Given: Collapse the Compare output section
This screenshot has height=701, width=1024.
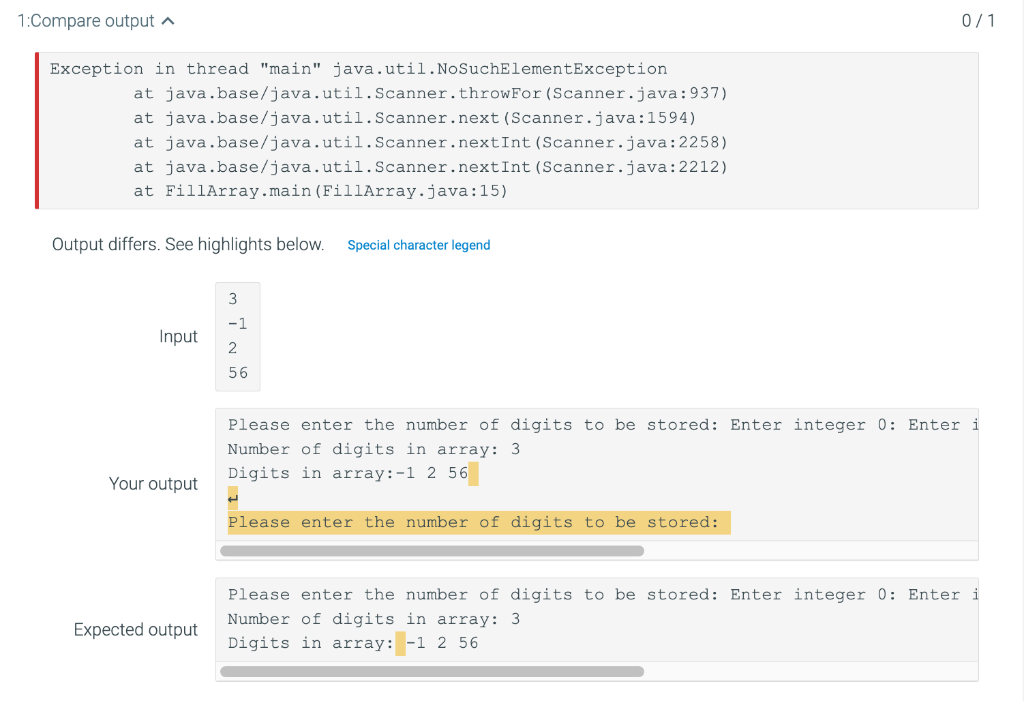Looking at the screenshot, I should click(168, 19).
